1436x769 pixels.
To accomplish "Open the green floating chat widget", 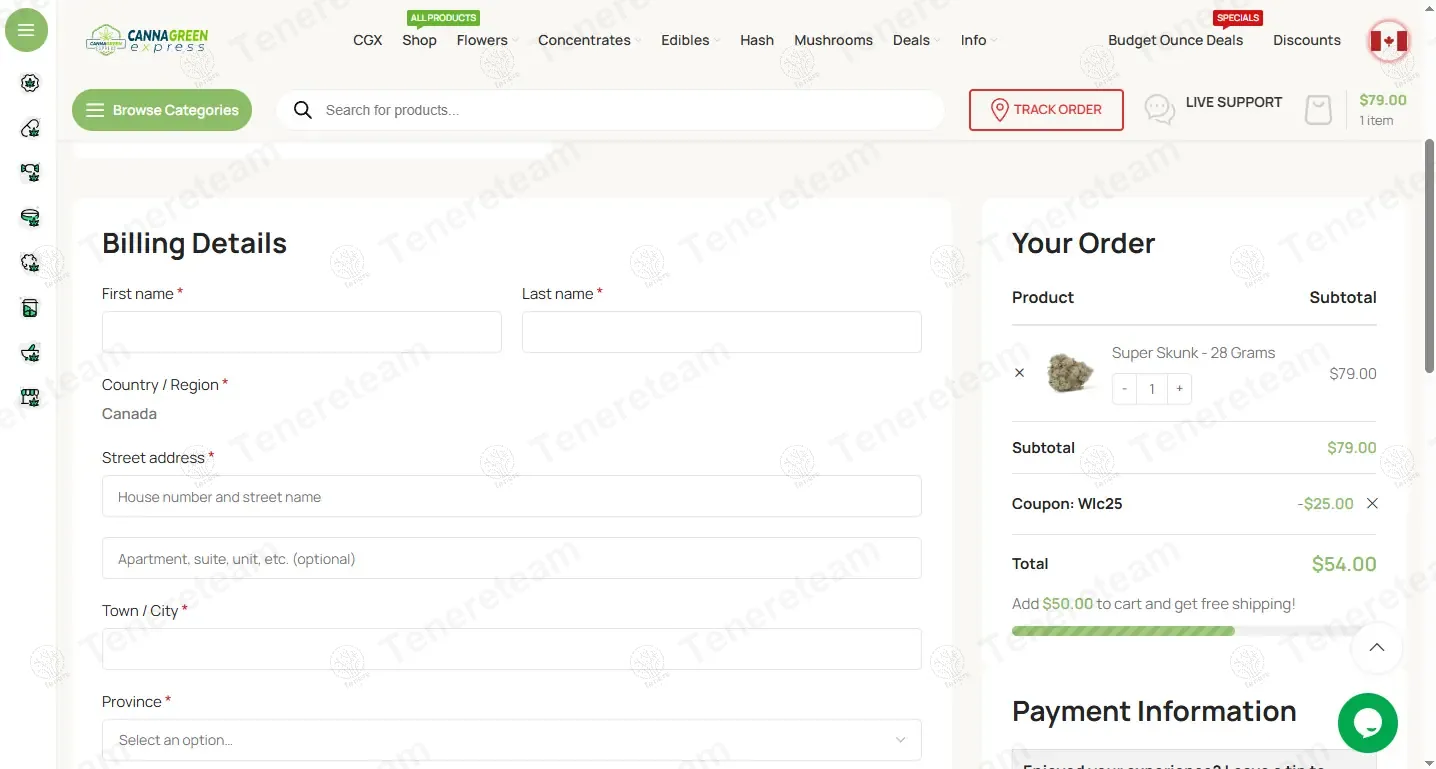I will pyautogui.click(x=1367, y=723).
